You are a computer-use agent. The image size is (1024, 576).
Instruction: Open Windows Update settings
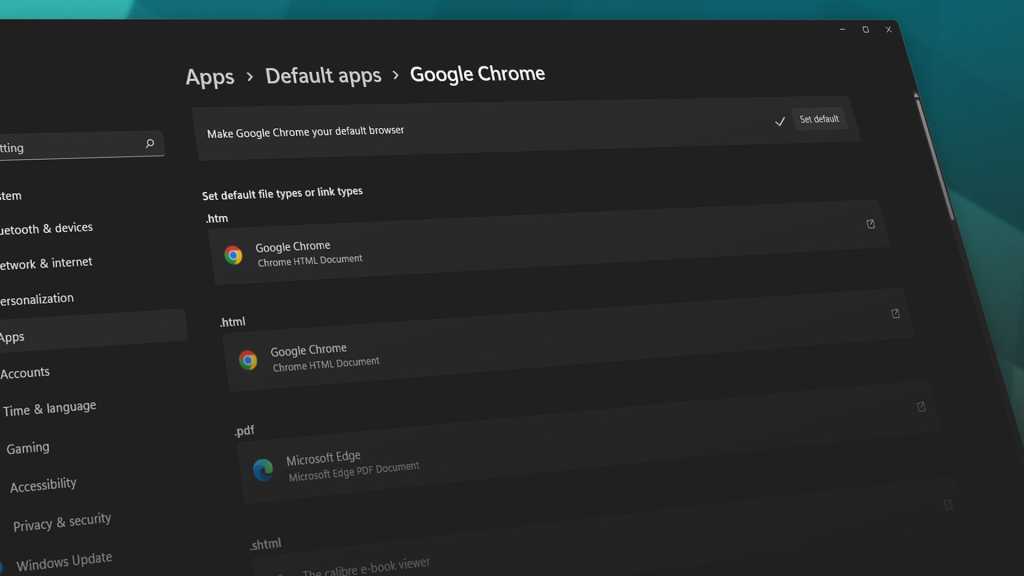point(64,562)
